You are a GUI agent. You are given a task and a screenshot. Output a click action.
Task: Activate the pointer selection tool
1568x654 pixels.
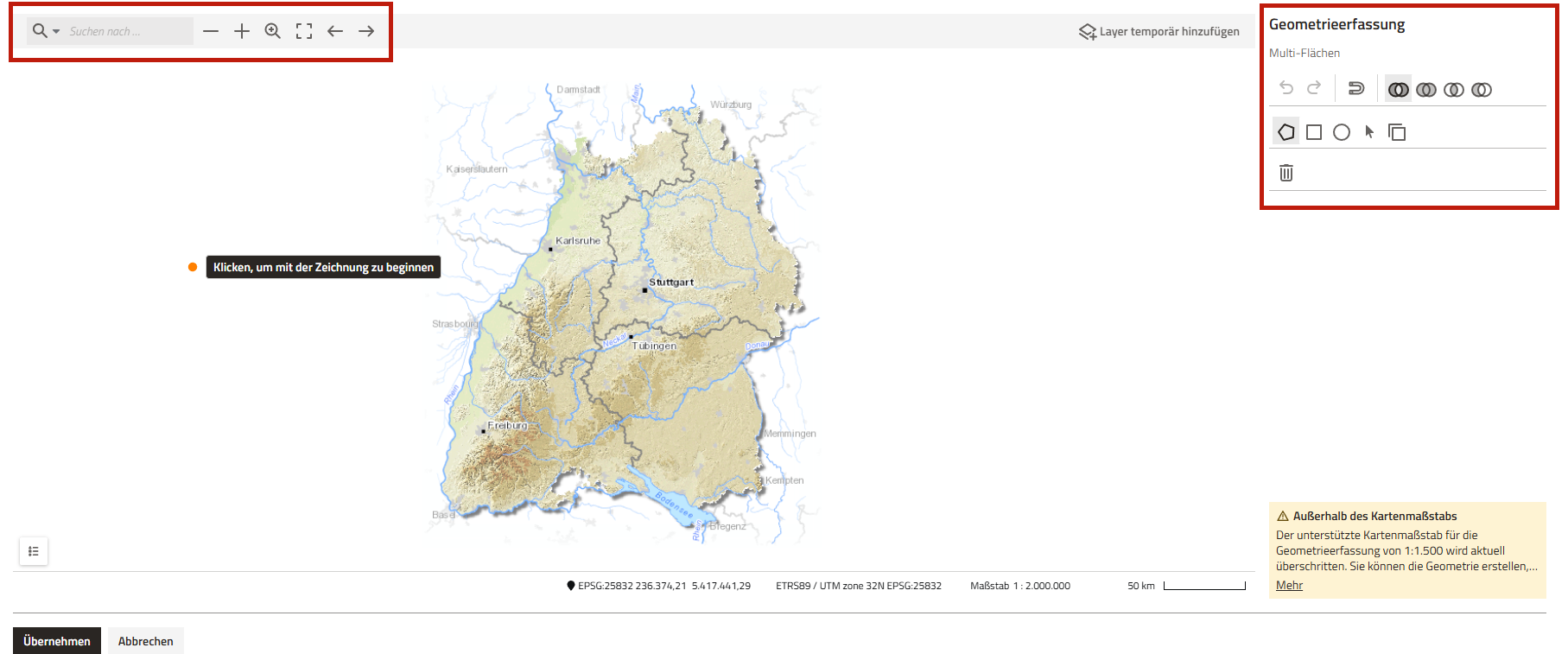pyautogui.click(x=1368, y=132)
